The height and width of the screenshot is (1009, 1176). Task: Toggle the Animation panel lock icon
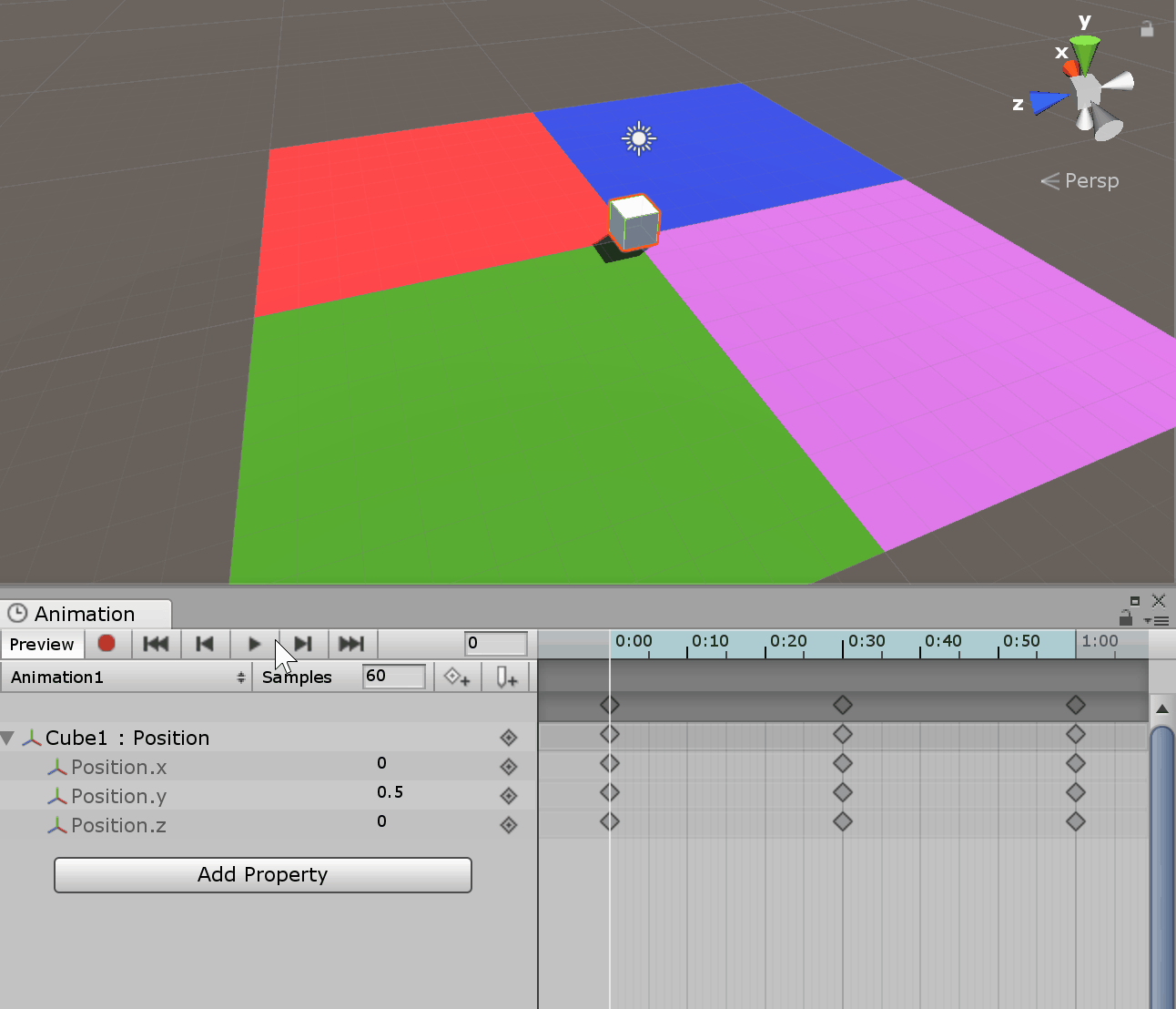1126,619
